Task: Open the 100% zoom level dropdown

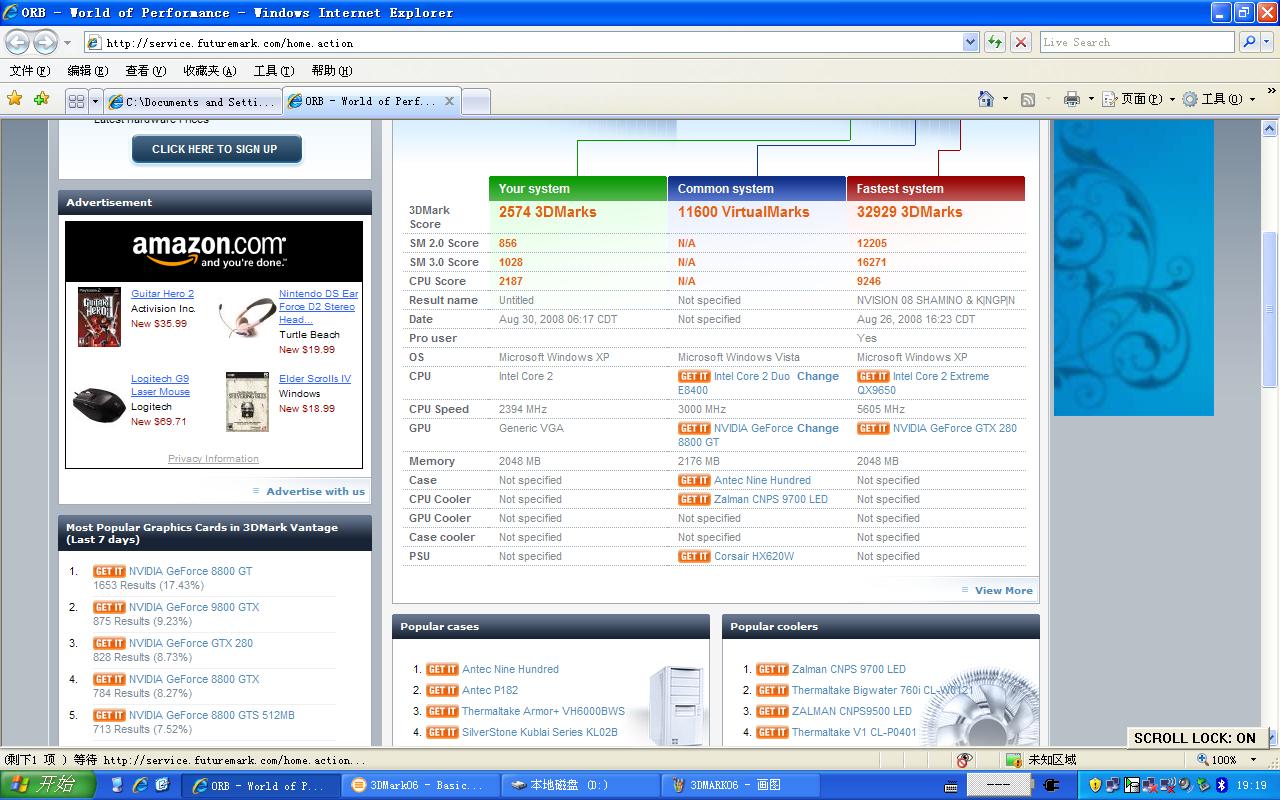Action: tap(1253, 760)
